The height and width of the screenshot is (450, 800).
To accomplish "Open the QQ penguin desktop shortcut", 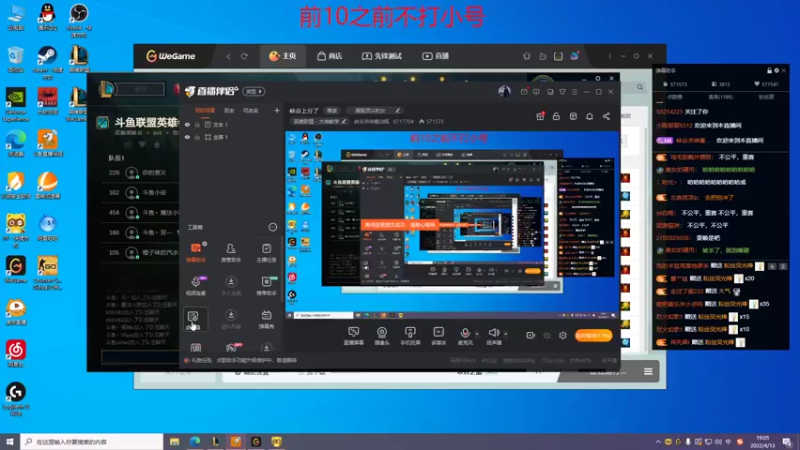I will coord(47,17).
